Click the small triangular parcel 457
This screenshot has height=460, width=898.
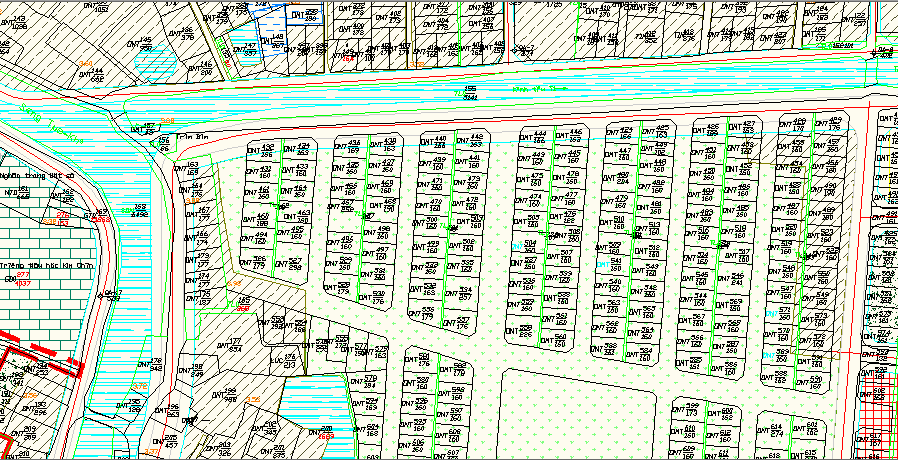point(148,128)
